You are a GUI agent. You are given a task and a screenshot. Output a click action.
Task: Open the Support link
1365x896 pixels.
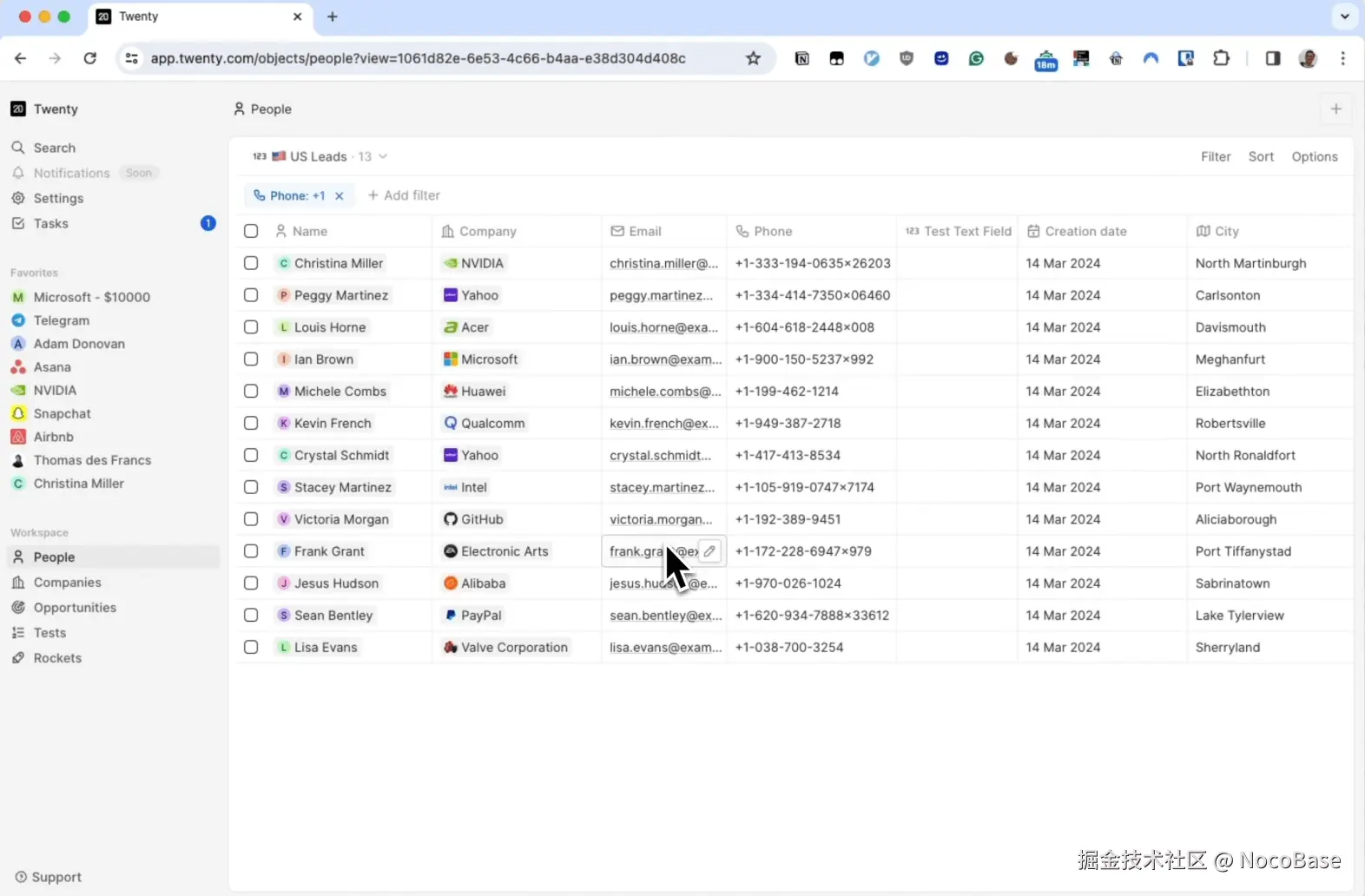(49, 877)
